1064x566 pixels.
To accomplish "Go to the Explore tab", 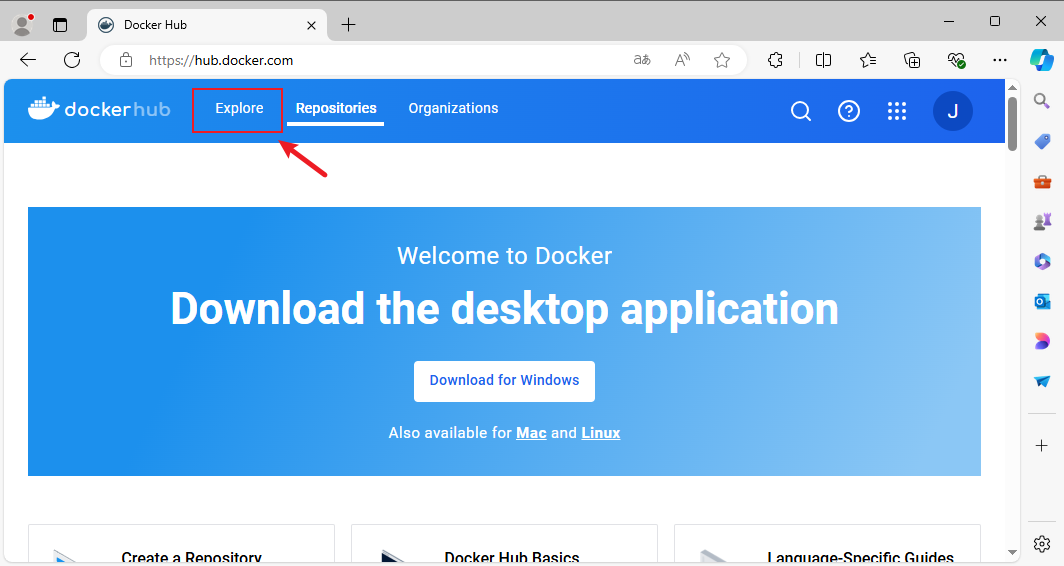I will 239,109.
